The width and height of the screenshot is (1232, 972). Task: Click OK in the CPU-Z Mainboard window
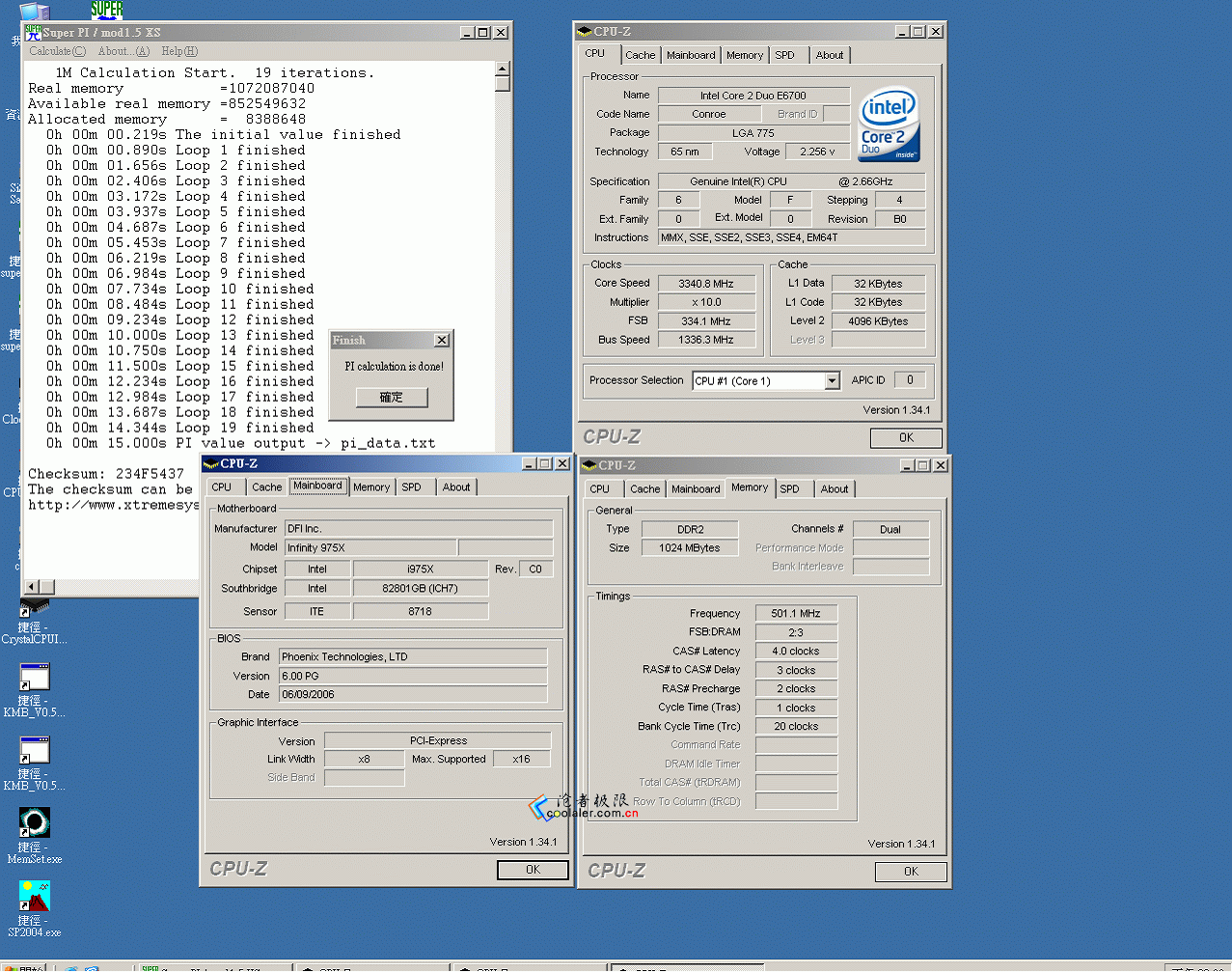tap(533, 870)
